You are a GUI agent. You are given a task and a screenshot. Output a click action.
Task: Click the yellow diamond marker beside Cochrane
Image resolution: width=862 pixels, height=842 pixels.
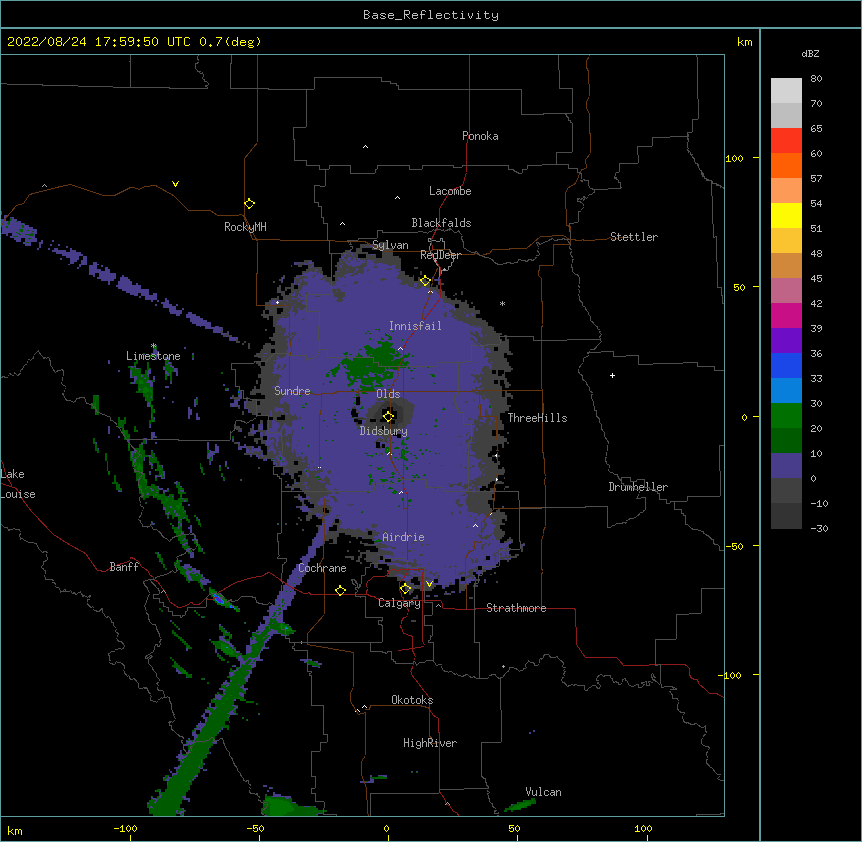(340, 590)
